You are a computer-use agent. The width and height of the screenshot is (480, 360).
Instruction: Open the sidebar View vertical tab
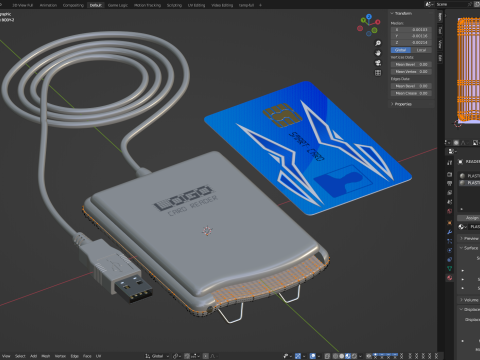(440, 44)
